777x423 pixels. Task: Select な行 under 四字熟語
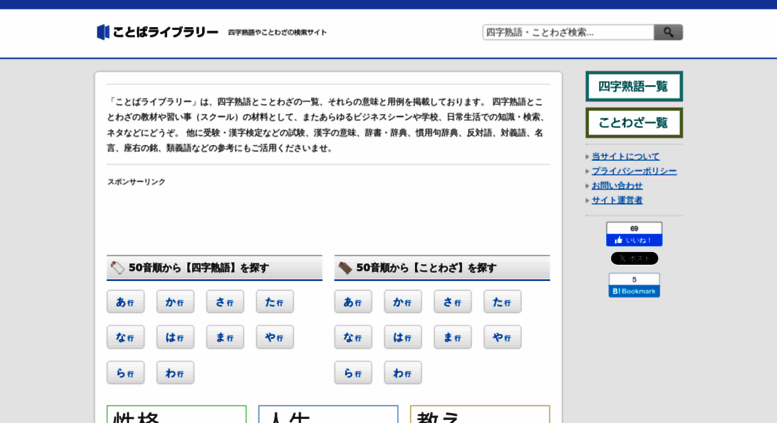125,337
